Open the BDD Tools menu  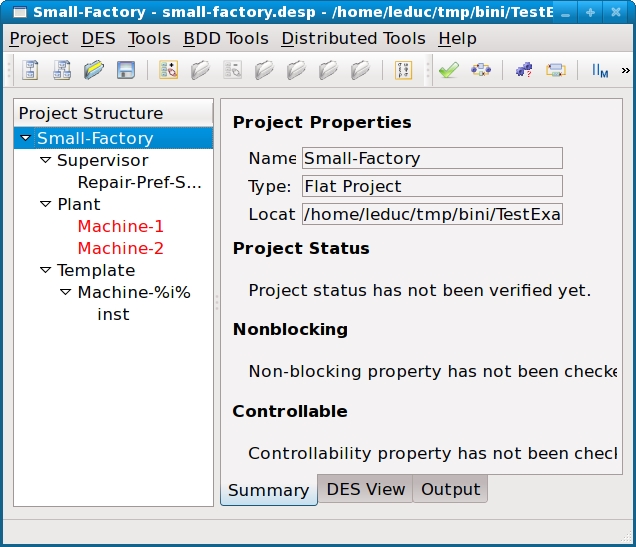point(225,38)
